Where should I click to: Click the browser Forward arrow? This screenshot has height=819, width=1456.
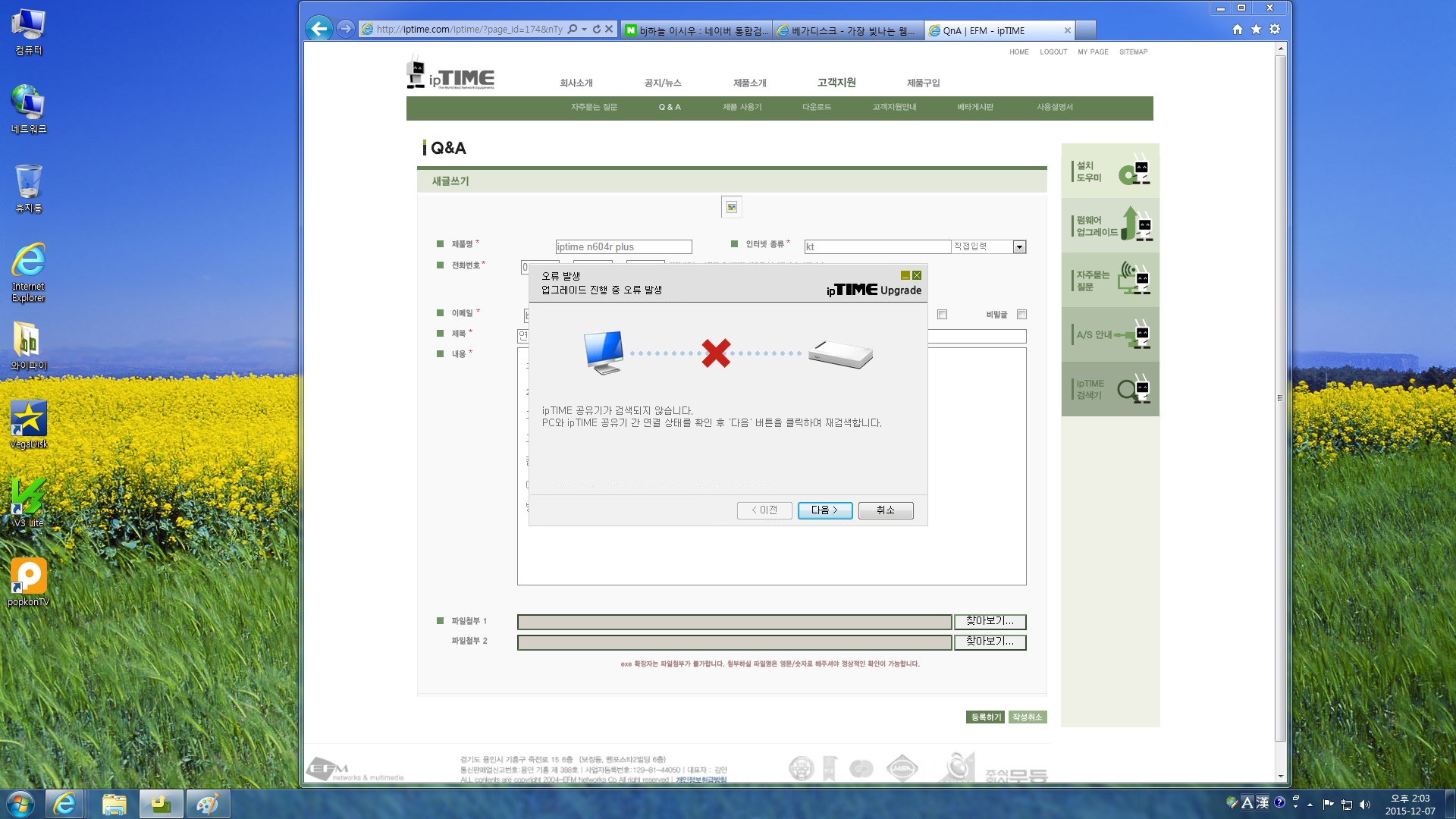coord(345,29)
